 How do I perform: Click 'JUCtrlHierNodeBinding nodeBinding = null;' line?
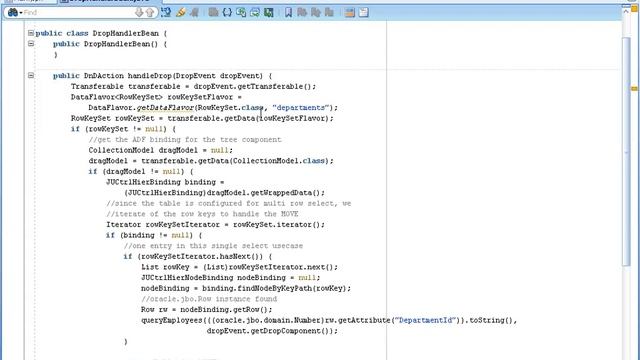point(231,278)
